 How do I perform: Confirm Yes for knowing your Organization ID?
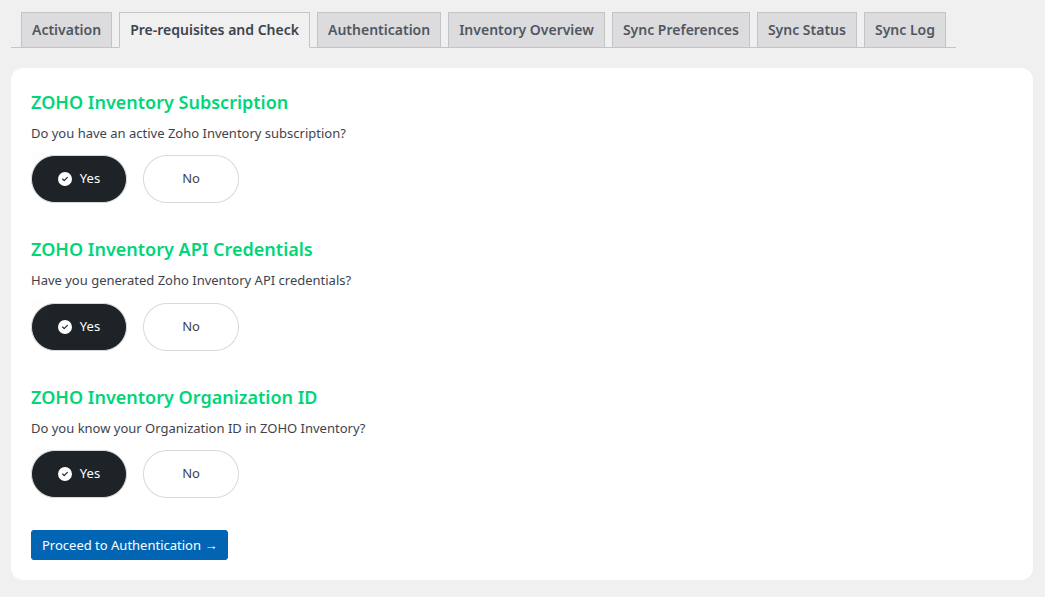pos(79,473)
